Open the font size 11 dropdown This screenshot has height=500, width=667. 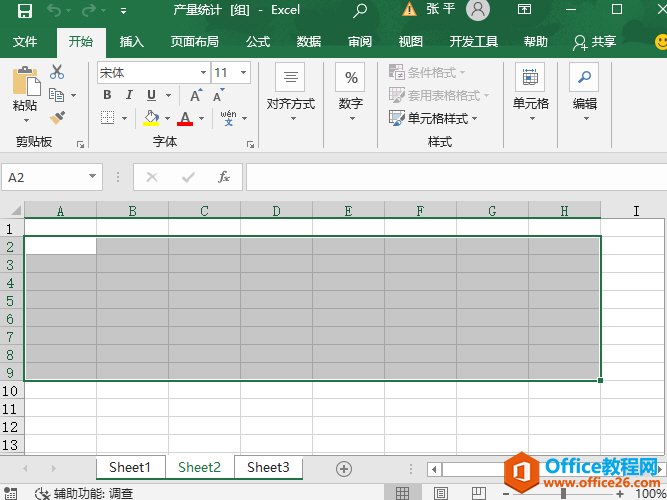tap(243, 73)
